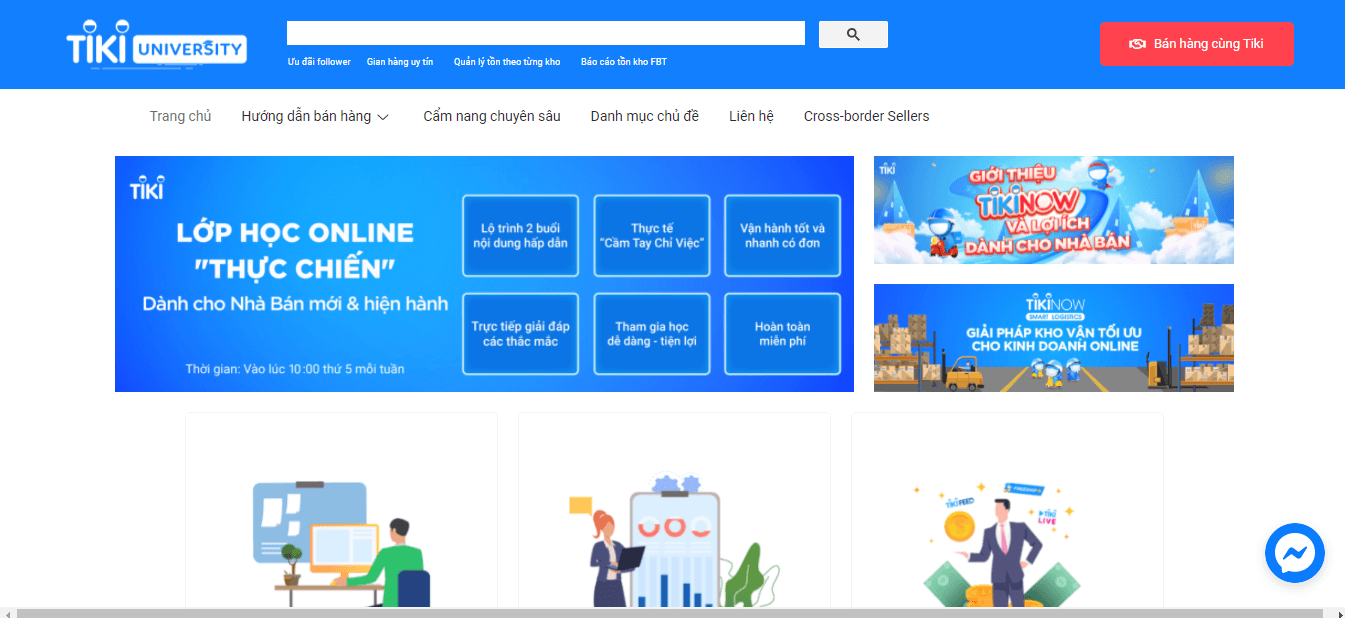Expand the Hướng dẫn bán hàng chevron
Viewport: 1345px width, 618px height.
pyautogui.click(x=383, y=117)
